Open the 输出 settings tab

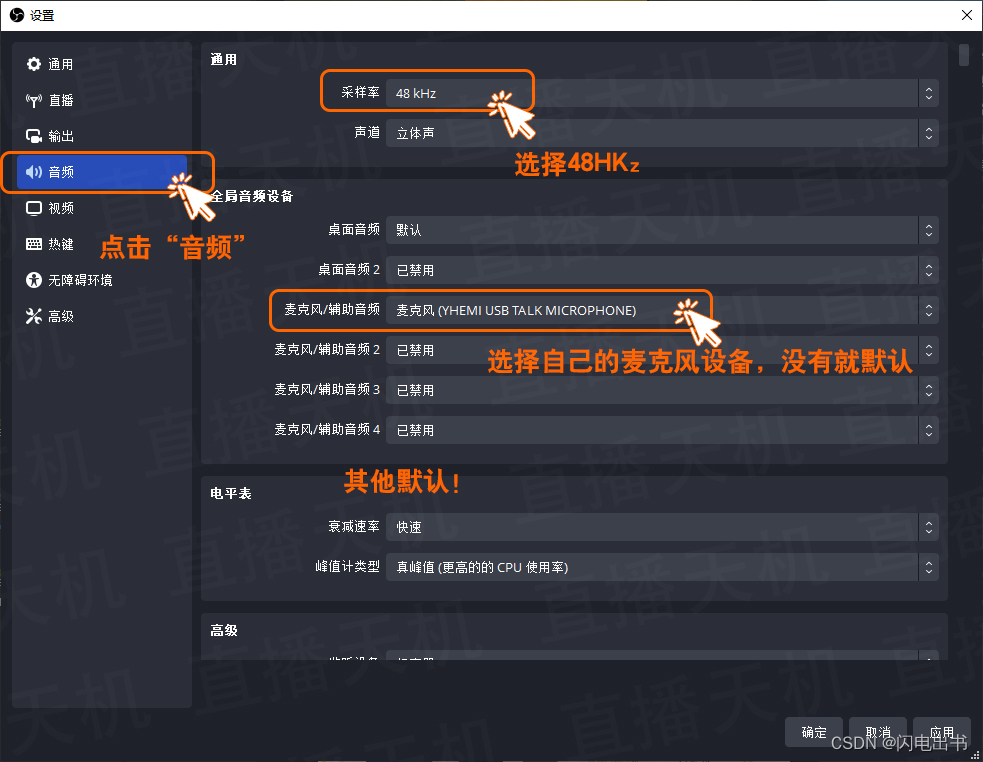pos(102,136)
